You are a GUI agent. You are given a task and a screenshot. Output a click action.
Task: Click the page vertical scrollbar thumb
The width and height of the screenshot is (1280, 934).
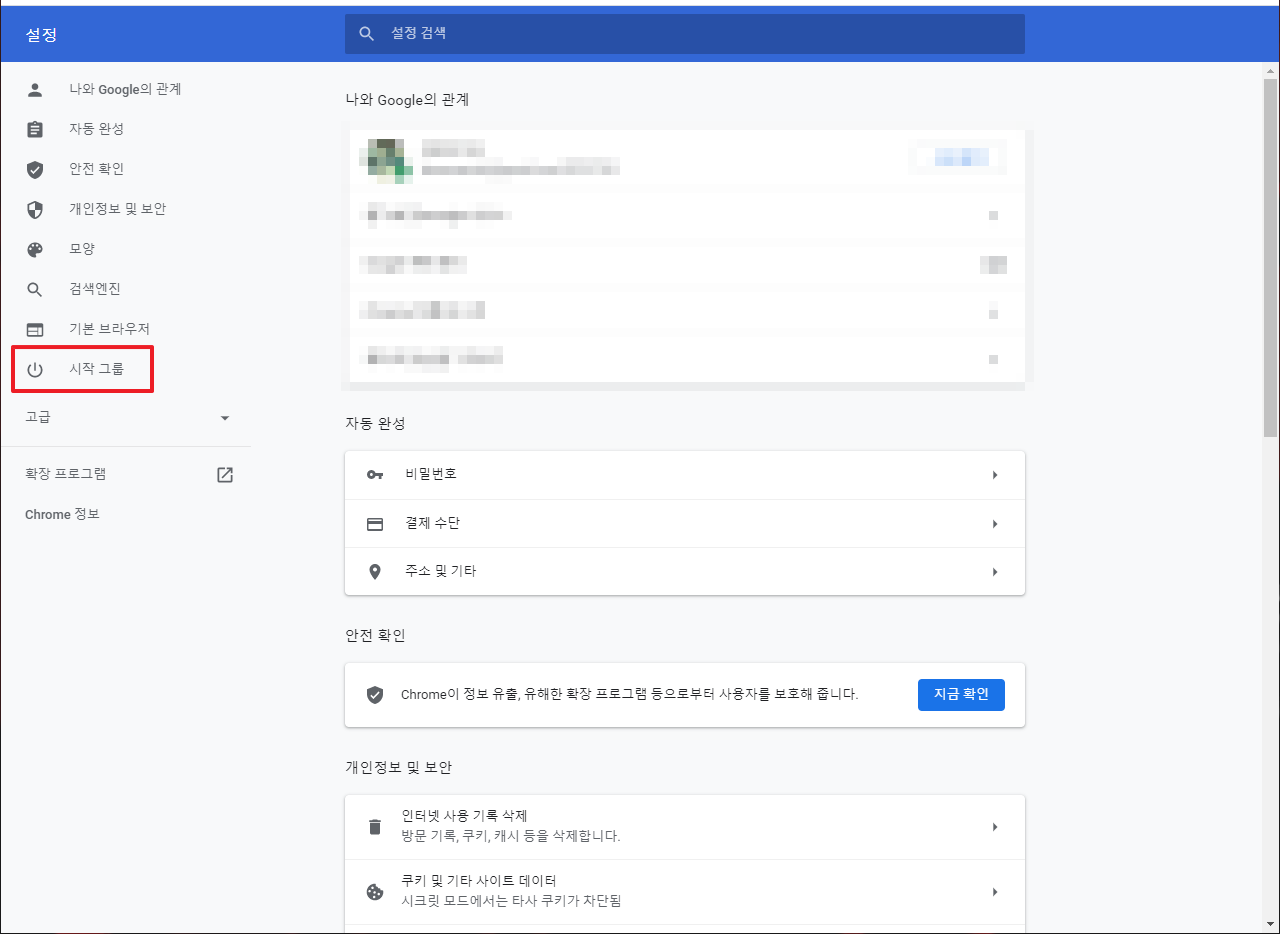[1270, 258]
